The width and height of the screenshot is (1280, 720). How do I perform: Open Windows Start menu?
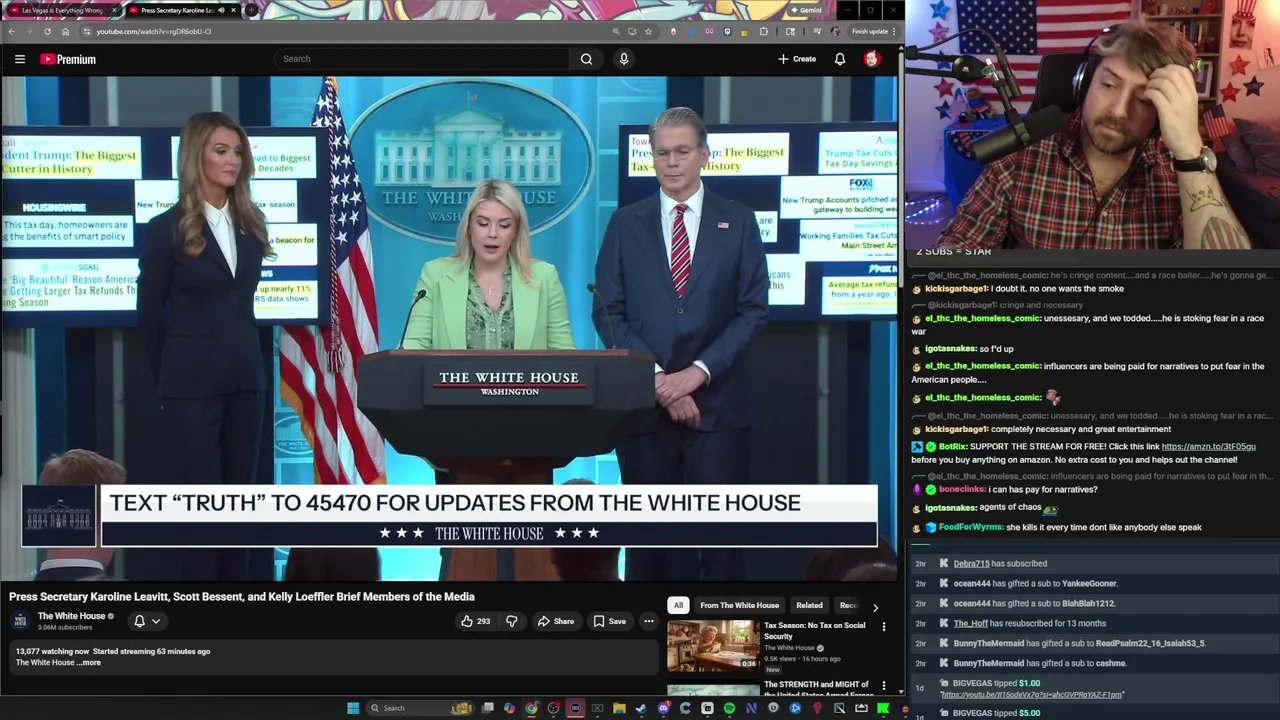(353, 708)
